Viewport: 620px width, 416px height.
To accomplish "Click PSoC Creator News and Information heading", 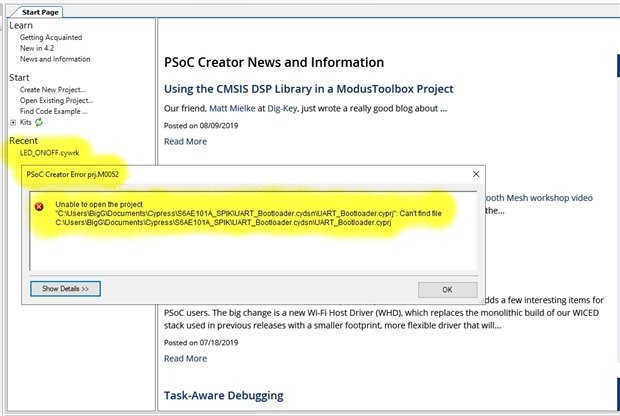I will pos(274,62).
